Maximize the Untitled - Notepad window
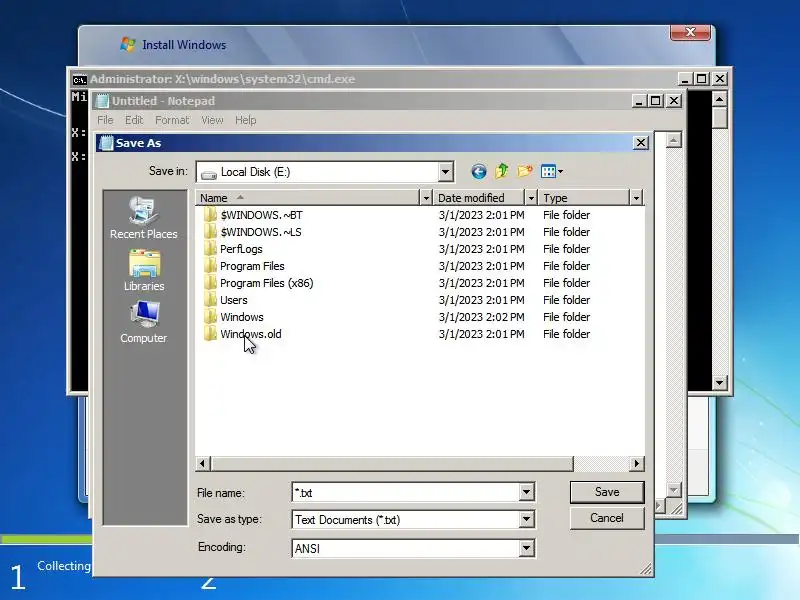 656,101
